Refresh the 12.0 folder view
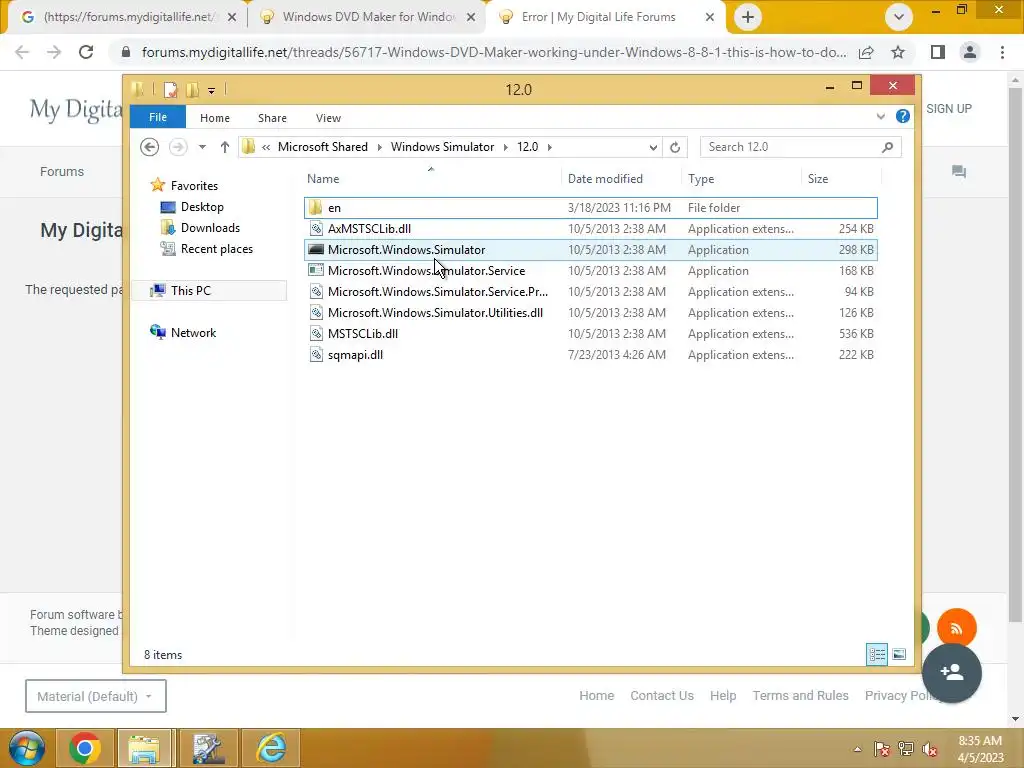The width and height of the screenshot is (1024, 768). [675, 148]
